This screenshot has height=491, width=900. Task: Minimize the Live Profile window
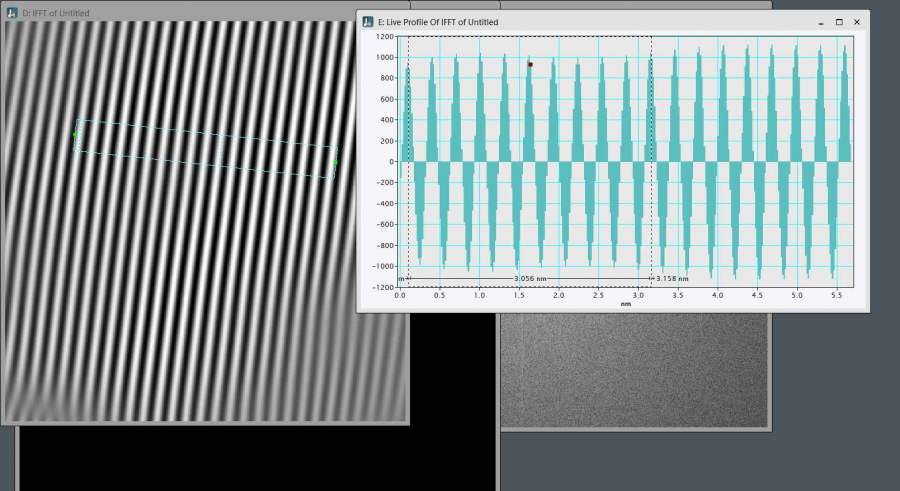[820, 22]
